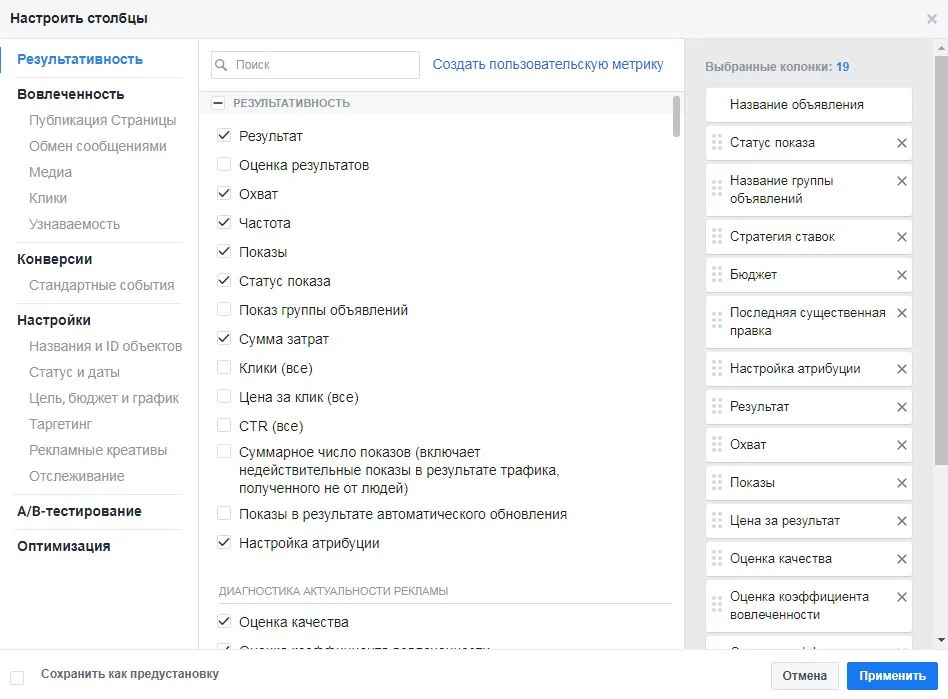The image size is (948, 699).
Task: Click drag handle of Охват column
Action: (716, 445)
